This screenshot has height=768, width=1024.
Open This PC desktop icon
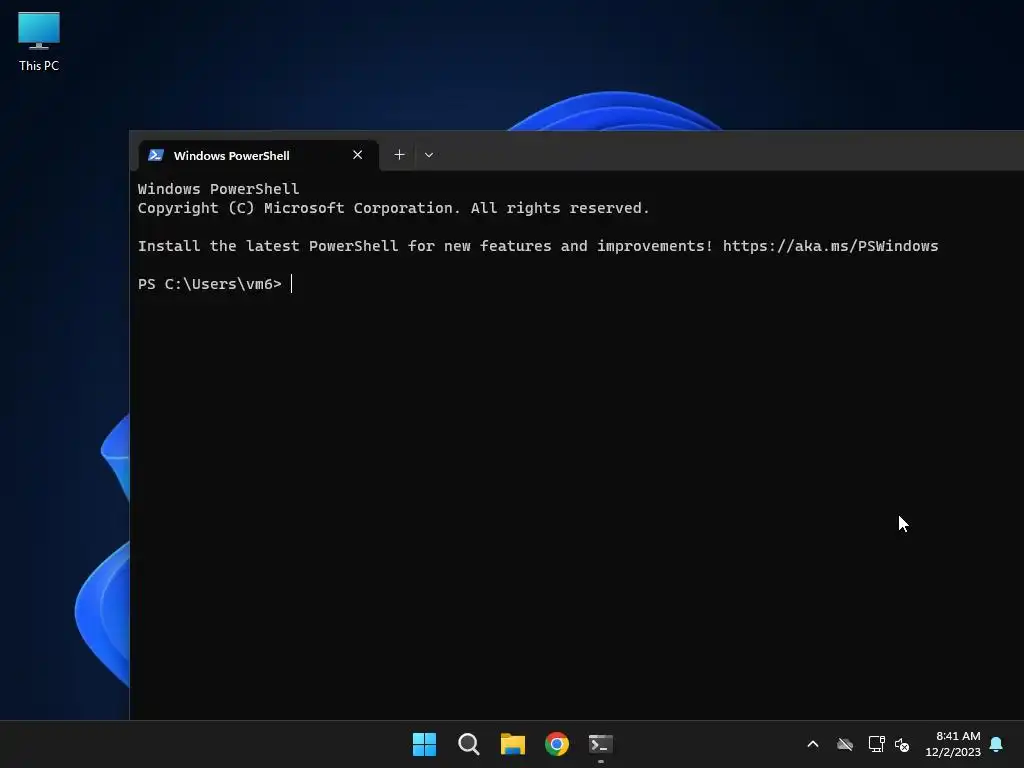[39, 42]
